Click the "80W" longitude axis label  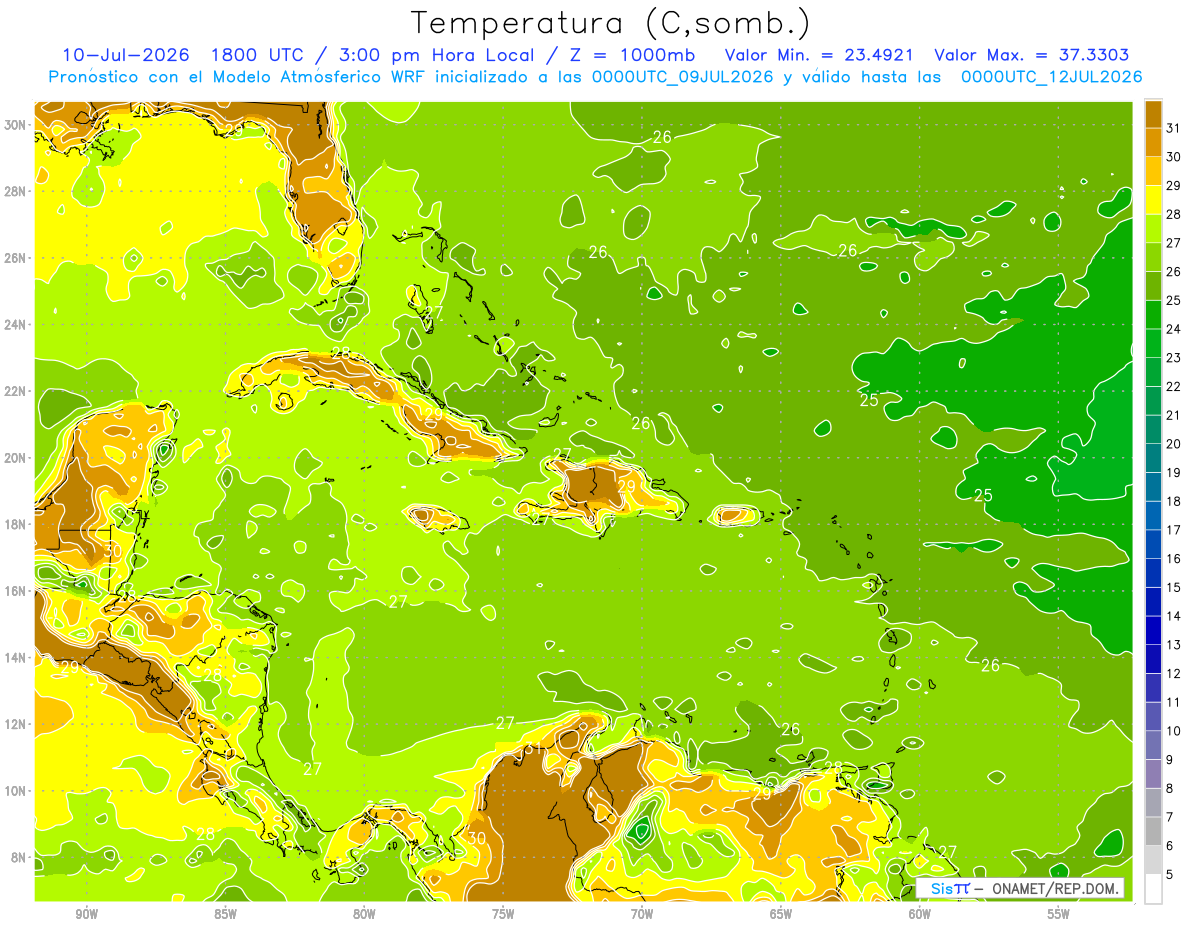364,914
